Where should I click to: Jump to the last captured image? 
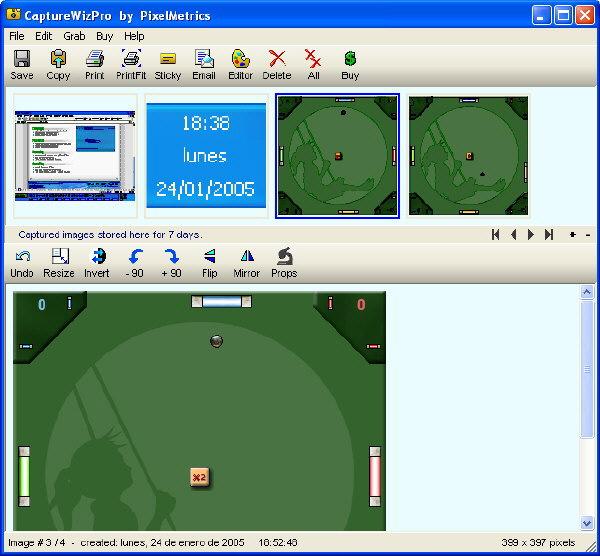pyautogui.click(x=549, y=235)
